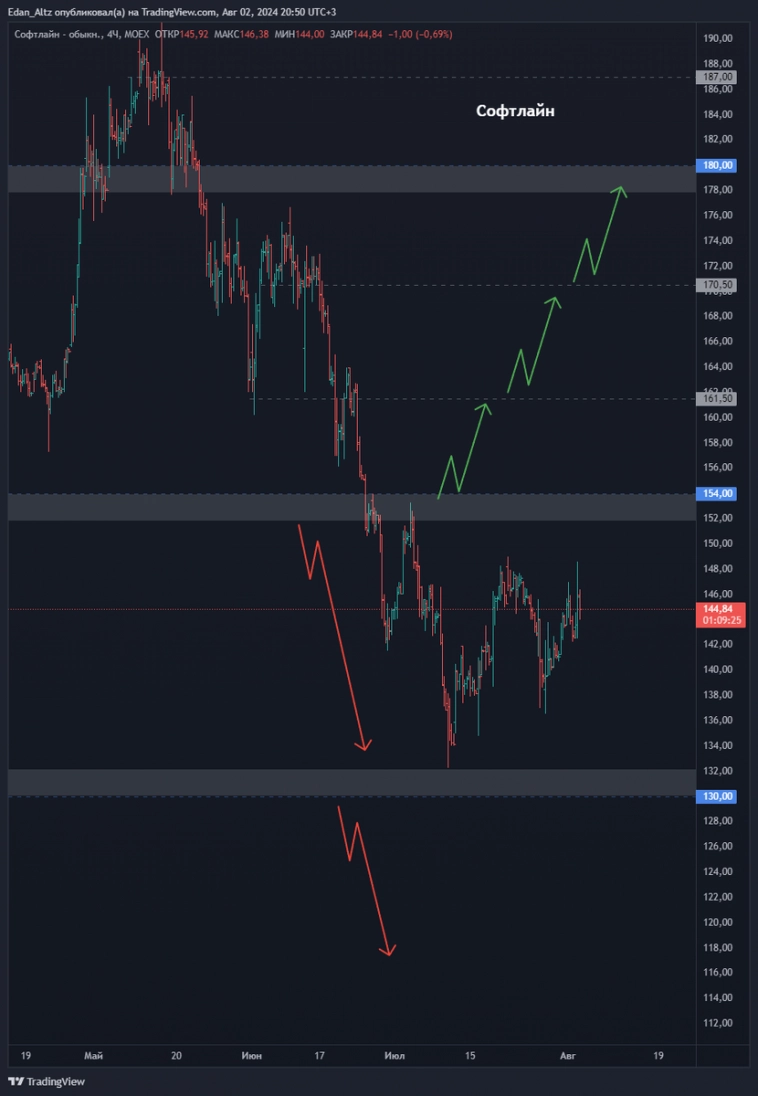Select the blue 180,00 price label
The width and height of the screenshot is (758, 1096).
(x=717, y=166)
